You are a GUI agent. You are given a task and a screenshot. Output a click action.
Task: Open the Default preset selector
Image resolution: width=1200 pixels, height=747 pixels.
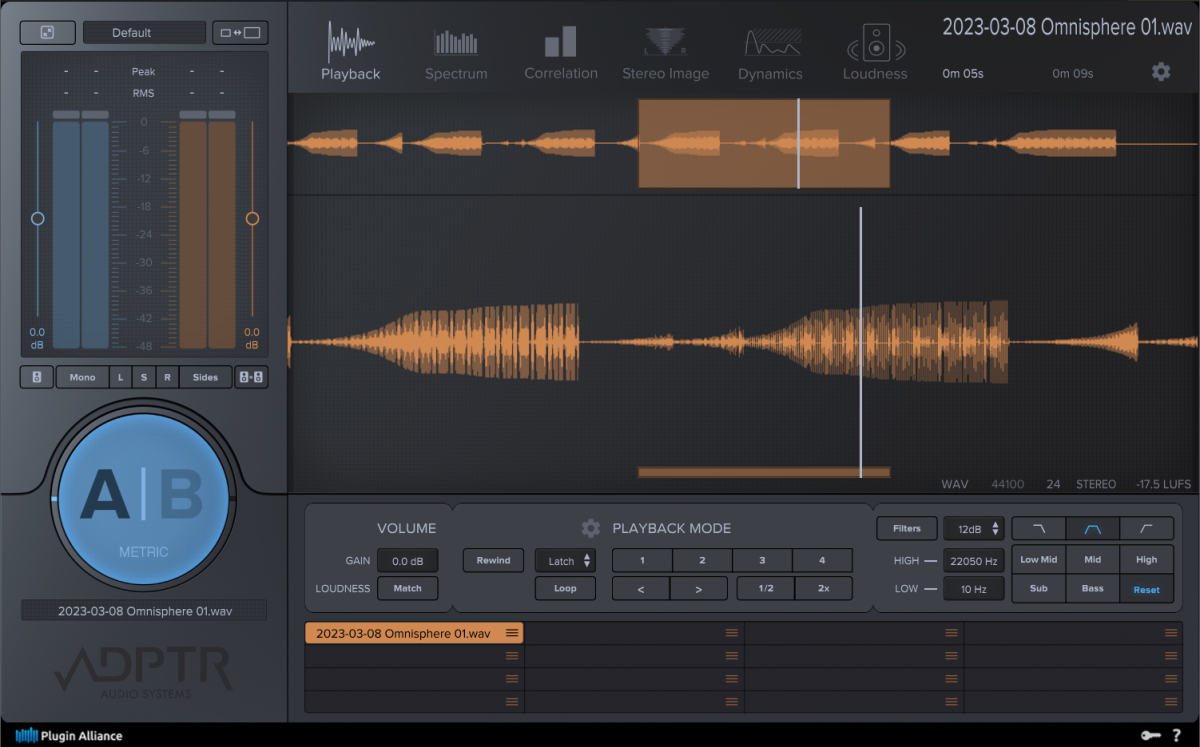(x=145, y=33)
